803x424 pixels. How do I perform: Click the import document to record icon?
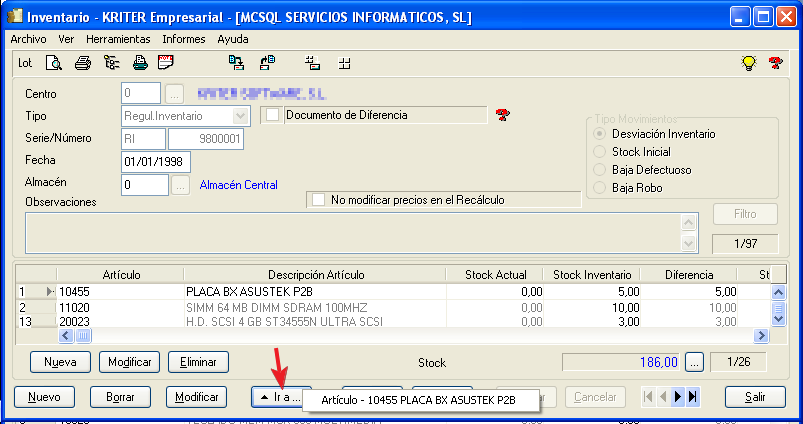(236, 63)
